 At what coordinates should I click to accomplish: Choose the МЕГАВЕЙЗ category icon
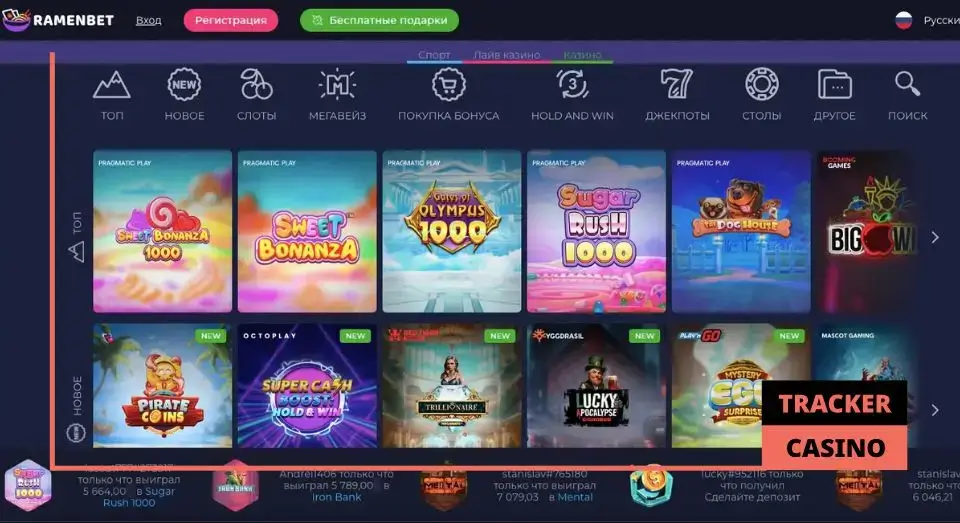click(x=337, y=85)
